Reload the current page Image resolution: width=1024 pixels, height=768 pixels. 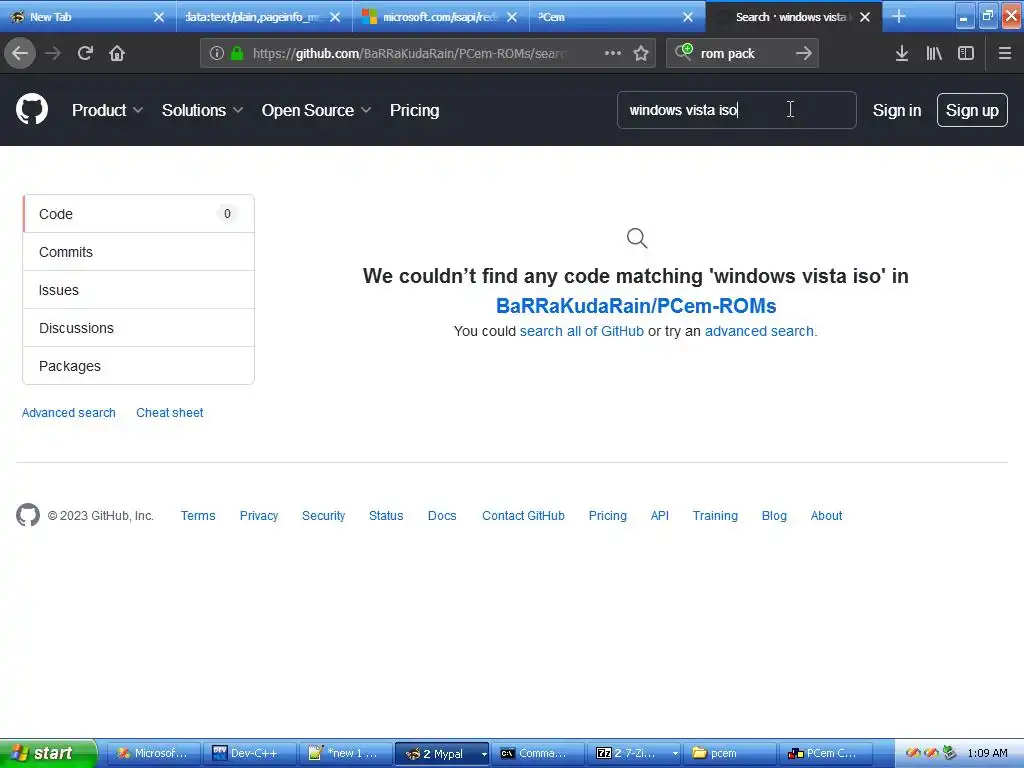85,53
